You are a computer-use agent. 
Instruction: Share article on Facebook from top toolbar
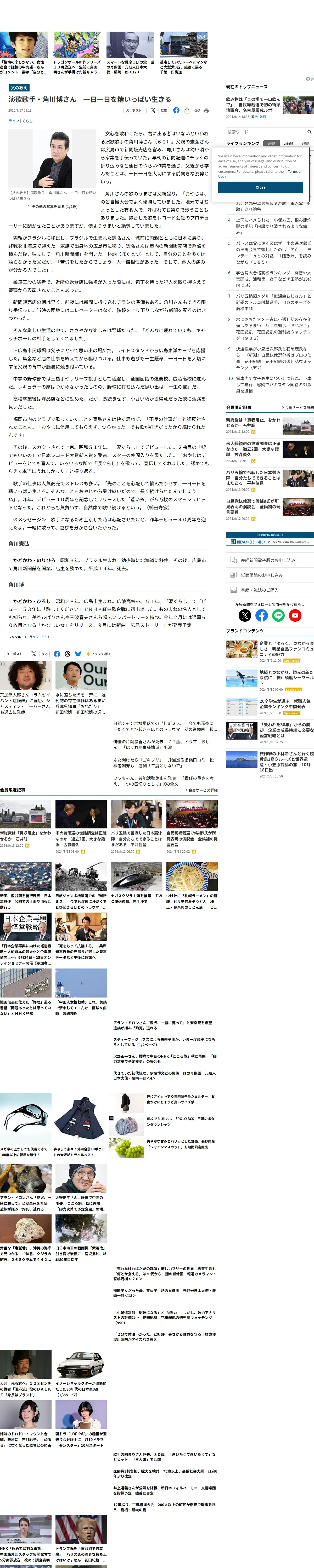click(x=176, y=110)
